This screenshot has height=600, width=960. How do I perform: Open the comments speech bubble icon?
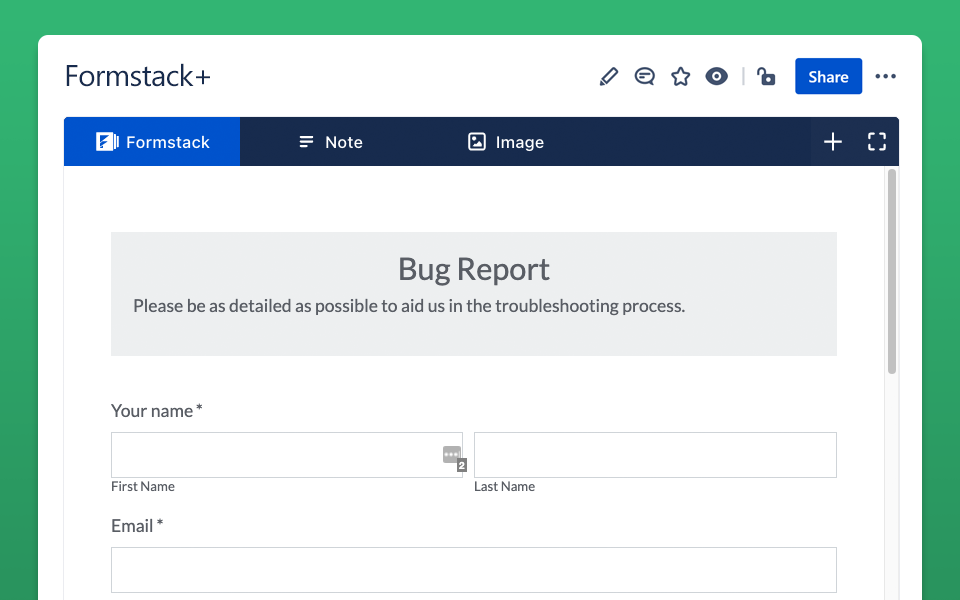pyautogui.click(x=644, y=77)
